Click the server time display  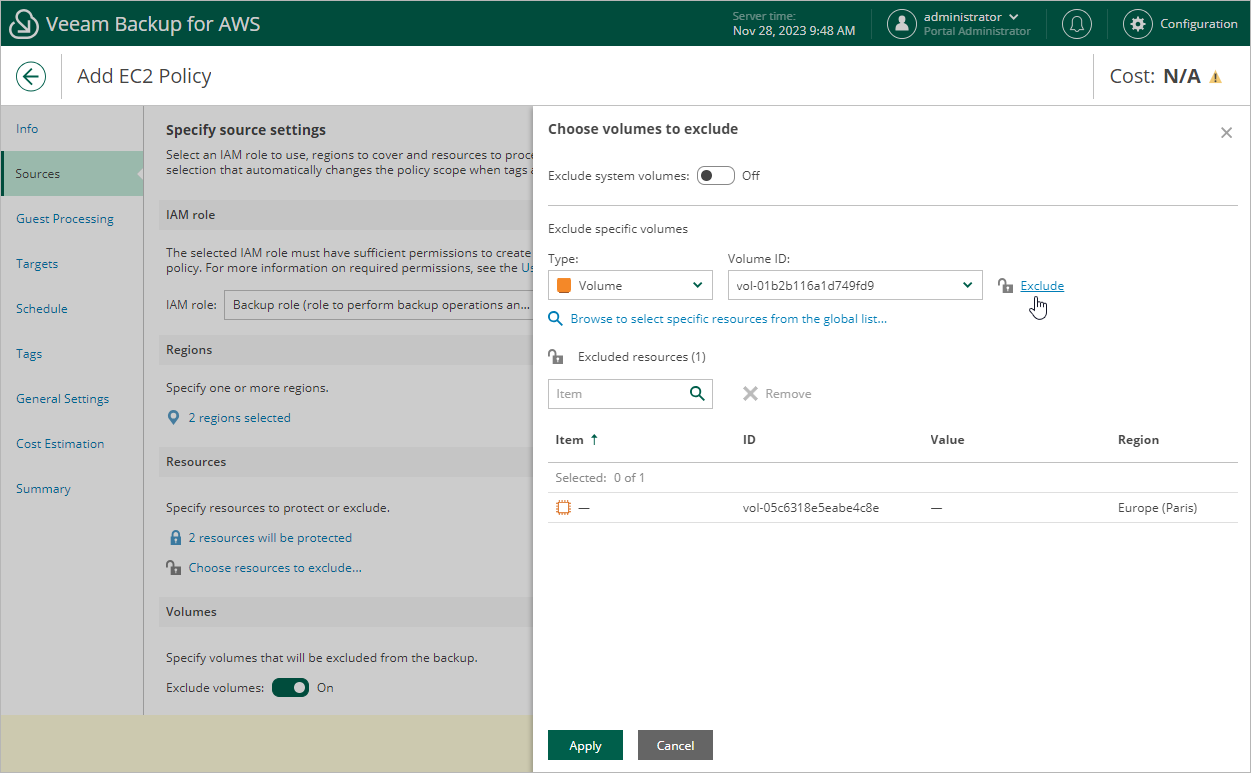[794, 24]
